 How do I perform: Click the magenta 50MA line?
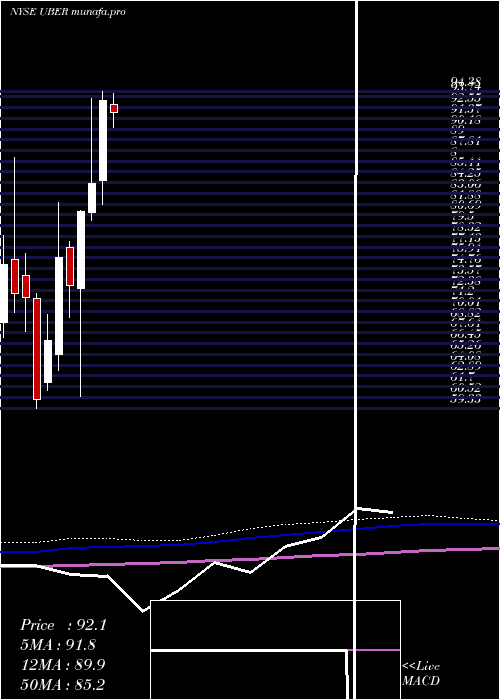pos(250,558)
